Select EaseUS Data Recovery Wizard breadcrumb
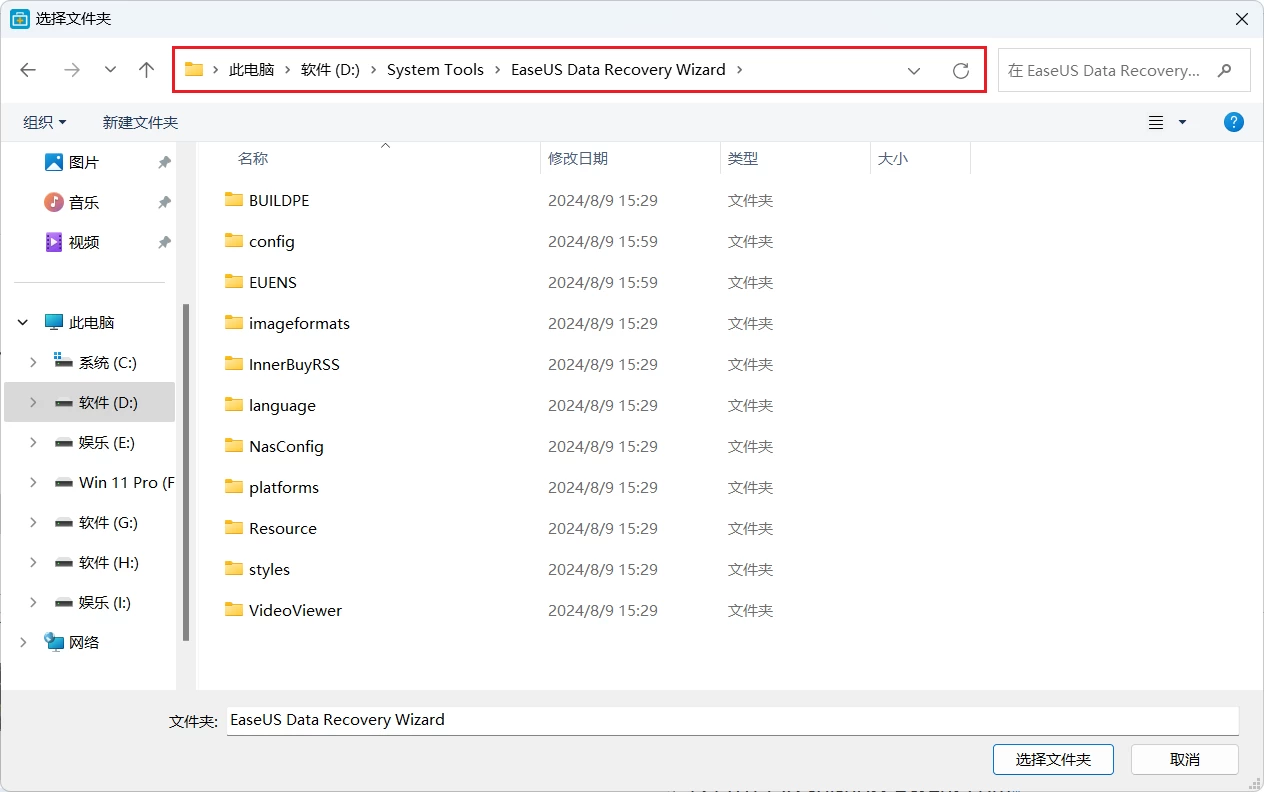1264x792 pixels. coord(618,70)
